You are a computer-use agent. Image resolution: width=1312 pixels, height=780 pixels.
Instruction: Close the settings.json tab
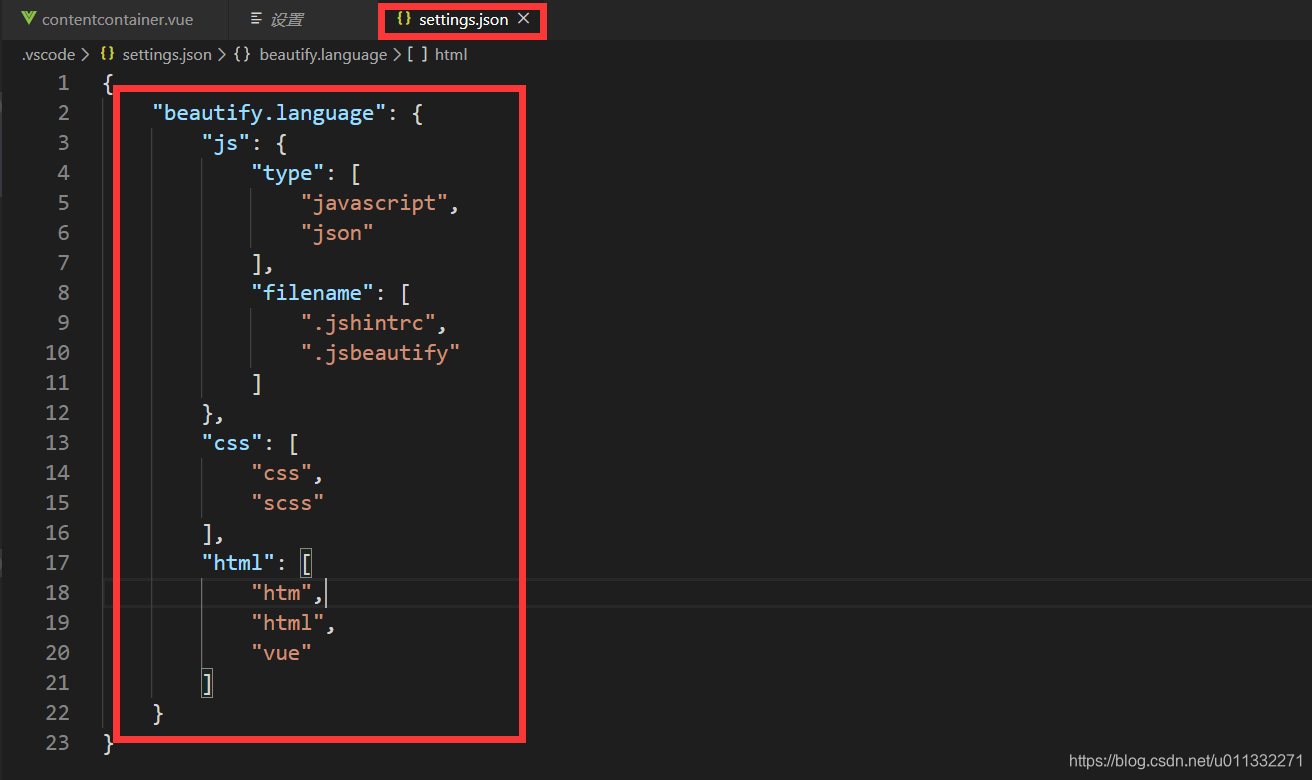pyautogui.click(x=523, y=19)
